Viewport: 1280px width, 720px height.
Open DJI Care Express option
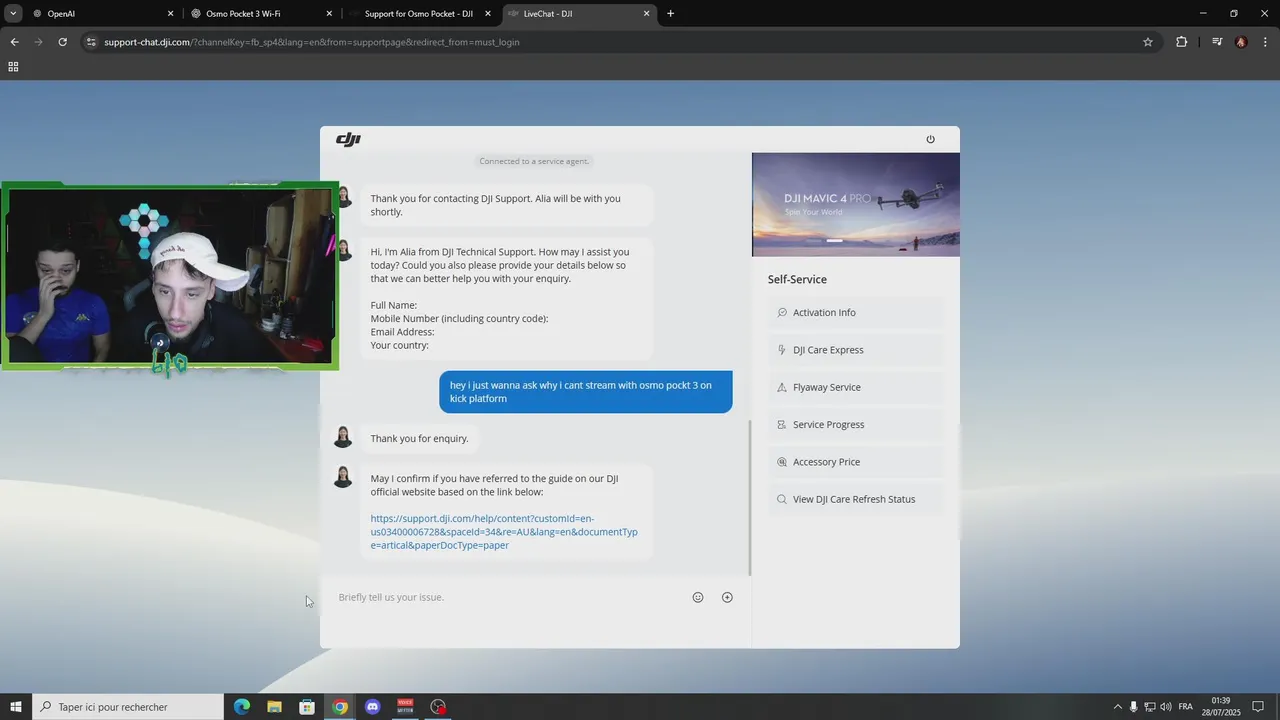click(856, 350)
